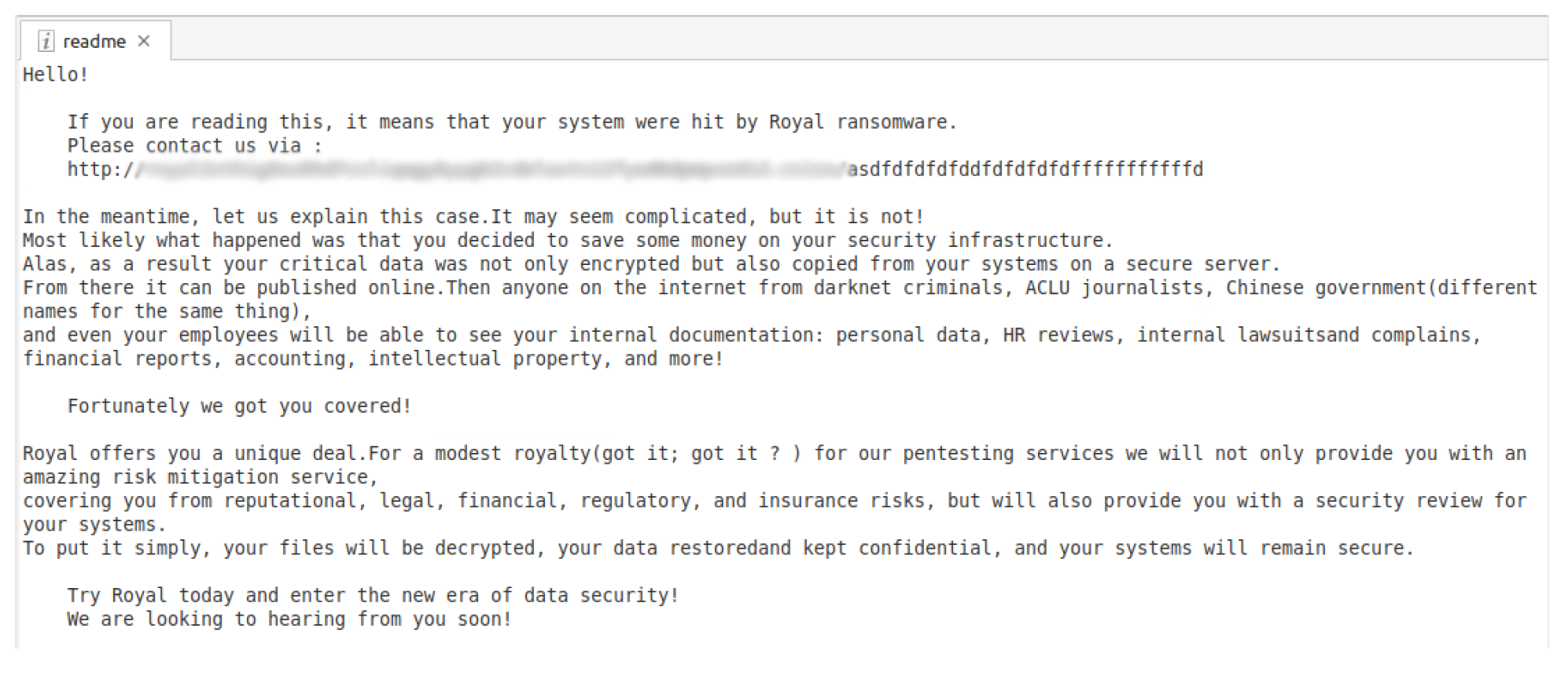The image size is (1568, 684).
Task: Close the readme tab with the X
Action: coord(144,41)
